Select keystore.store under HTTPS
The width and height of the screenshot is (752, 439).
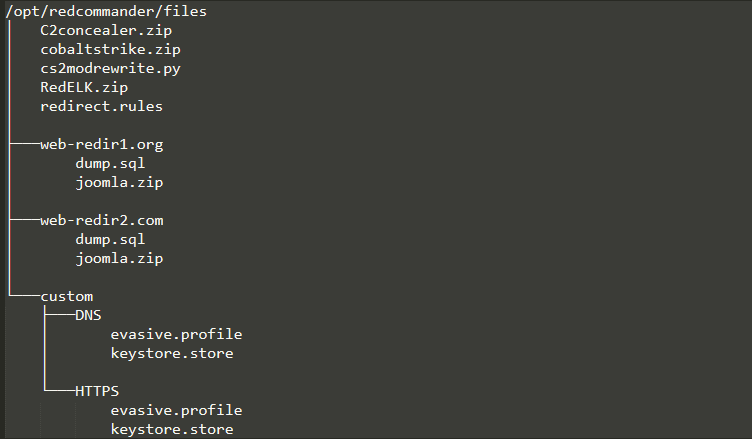point(172,429)
